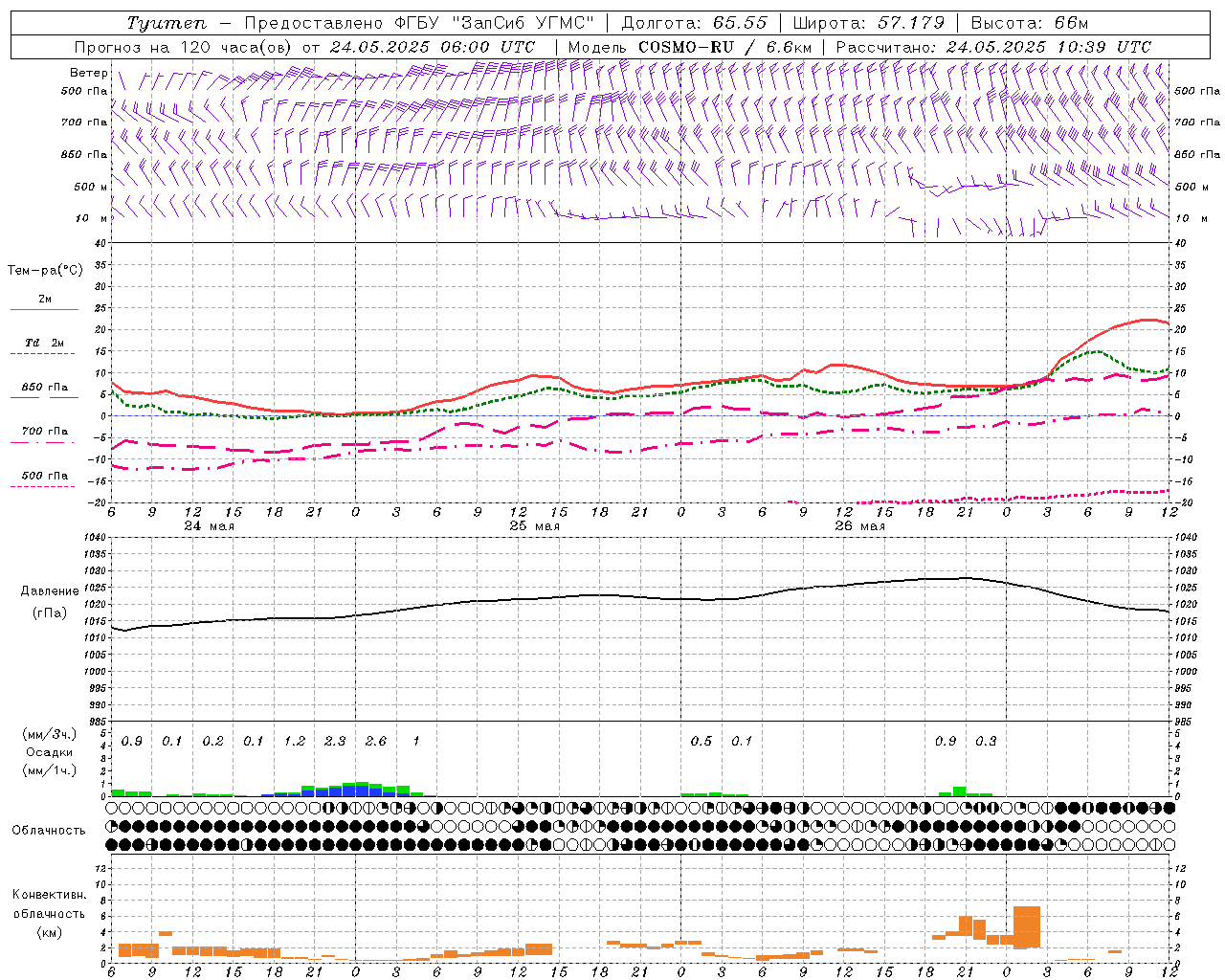
Task: Click the "Осадки" precipitation label
Action: [x=48, y=752]
